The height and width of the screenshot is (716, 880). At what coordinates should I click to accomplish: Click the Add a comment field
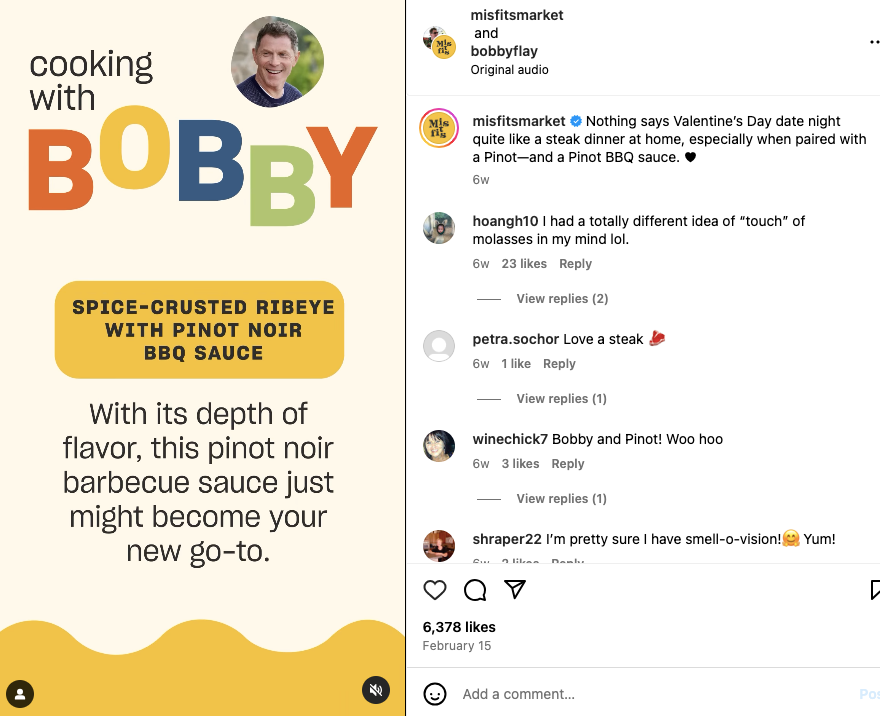click(657, 694)
